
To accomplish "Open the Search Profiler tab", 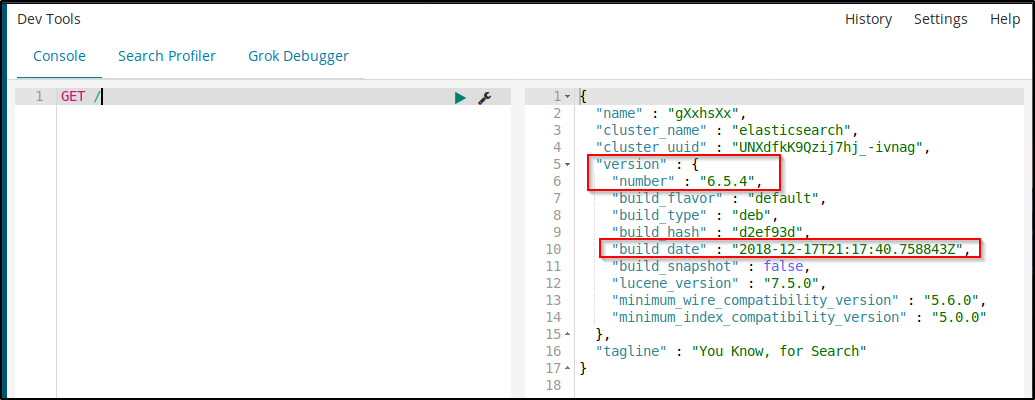I will tap(167, 56).
